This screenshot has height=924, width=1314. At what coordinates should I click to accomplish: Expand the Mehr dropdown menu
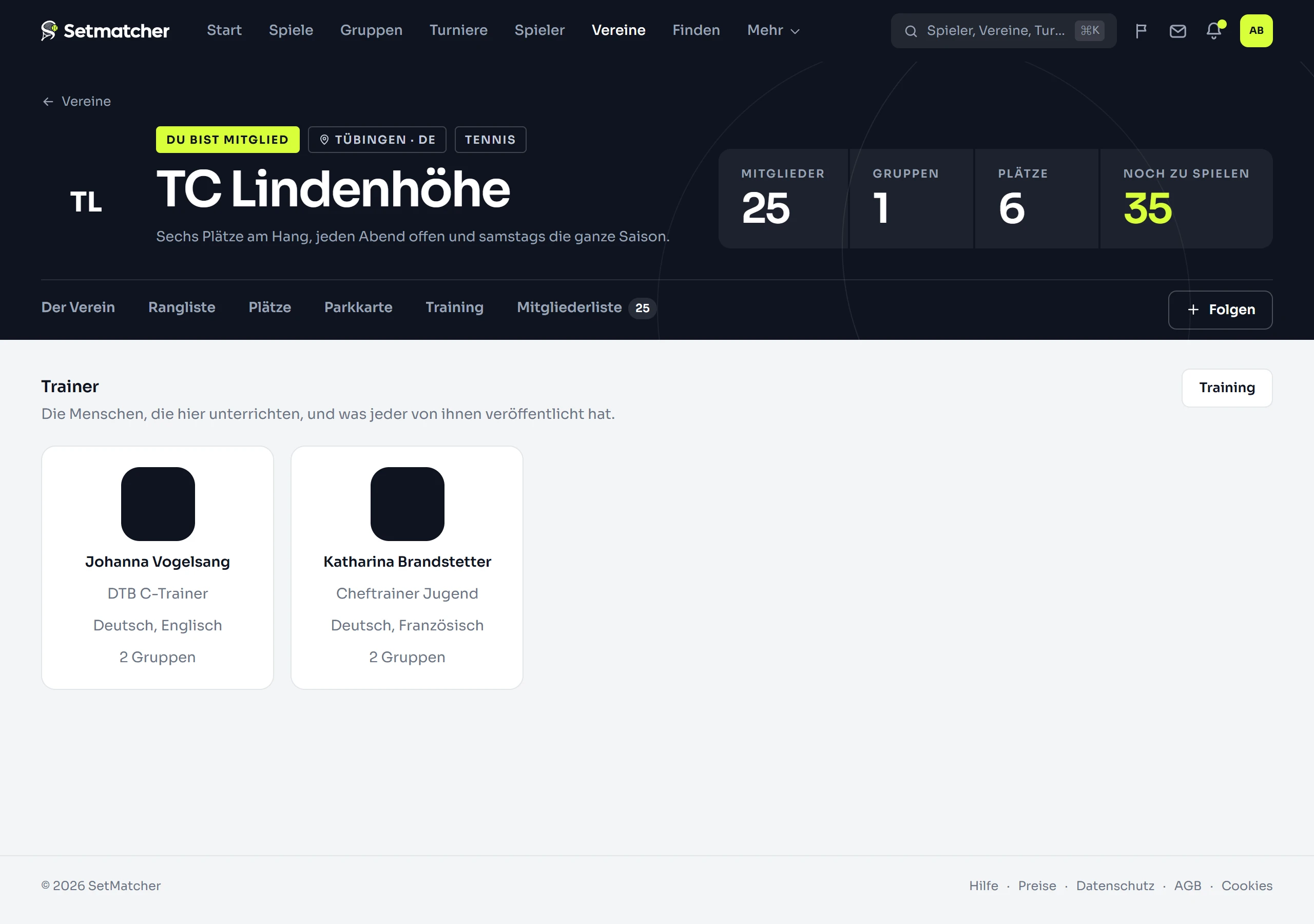point(772,30)
